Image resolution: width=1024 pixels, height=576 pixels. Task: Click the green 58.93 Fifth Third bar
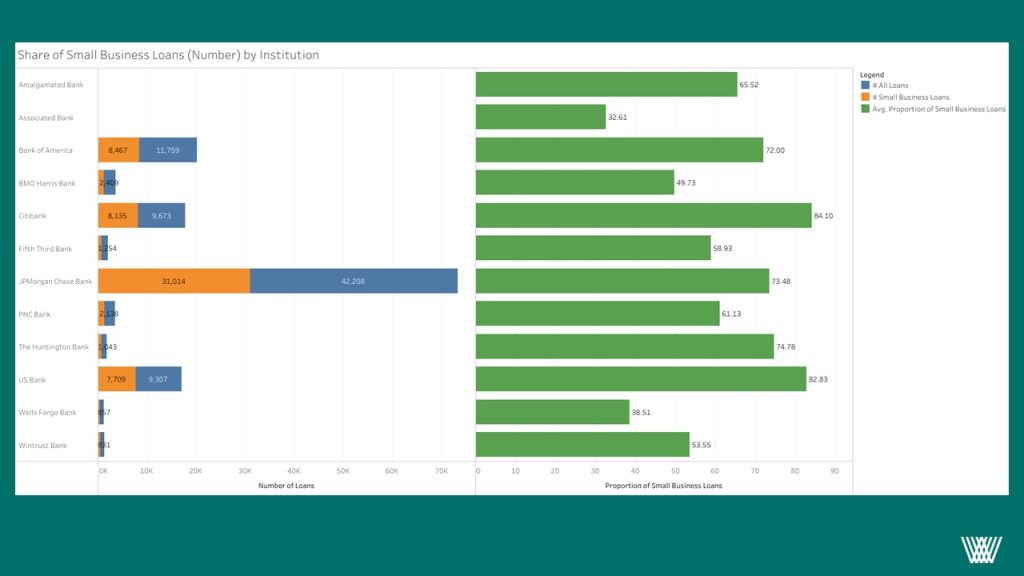pyautogui.click(x=593, y=248)
